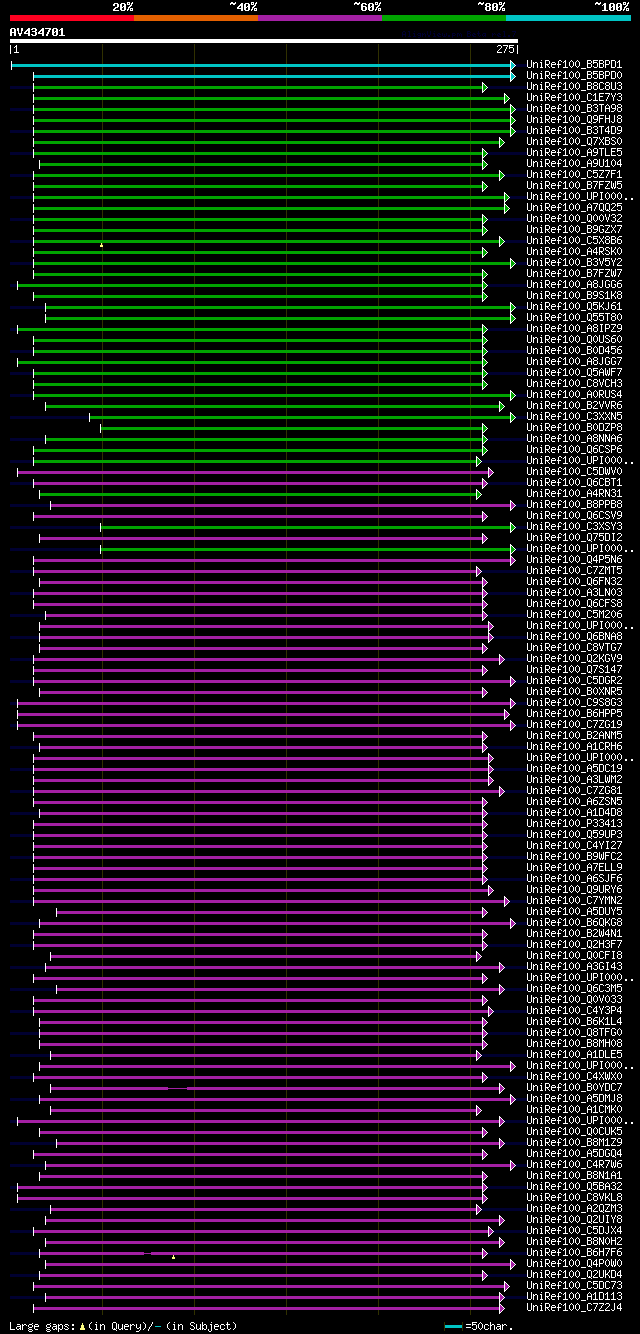Screen dimensions: 640x1334
Task: Click the purple ~60% legend color segment
Action: [320, 17]
